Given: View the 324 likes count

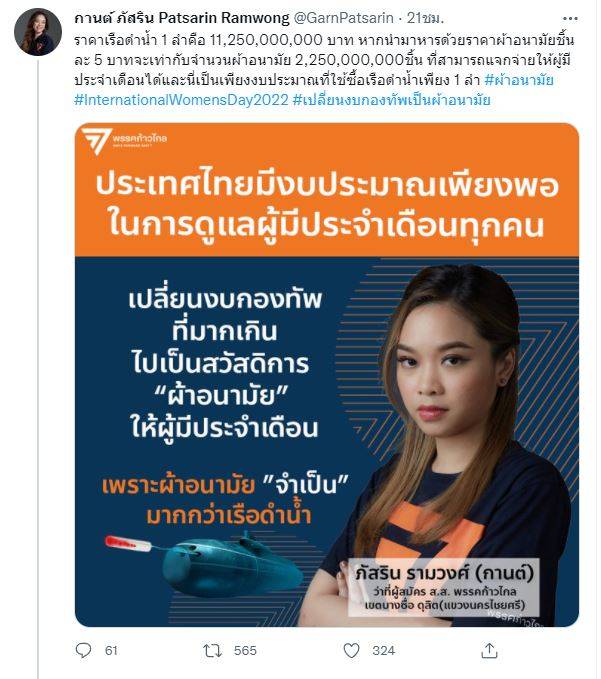Looking at the screenshot, I should (383, 650).
